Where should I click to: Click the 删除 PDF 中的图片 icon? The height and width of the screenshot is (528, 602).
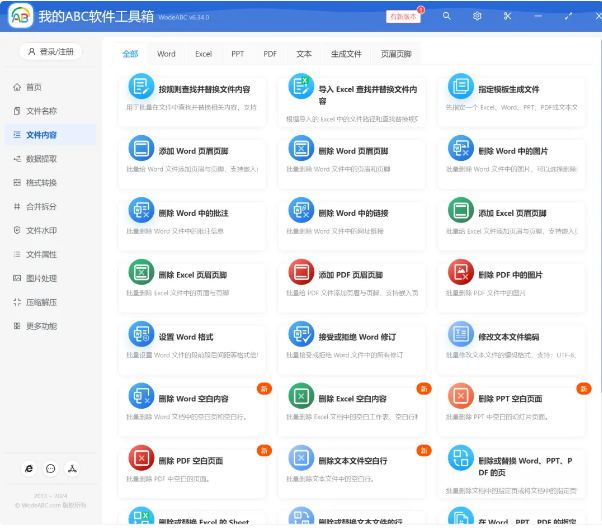click(460, 272)
